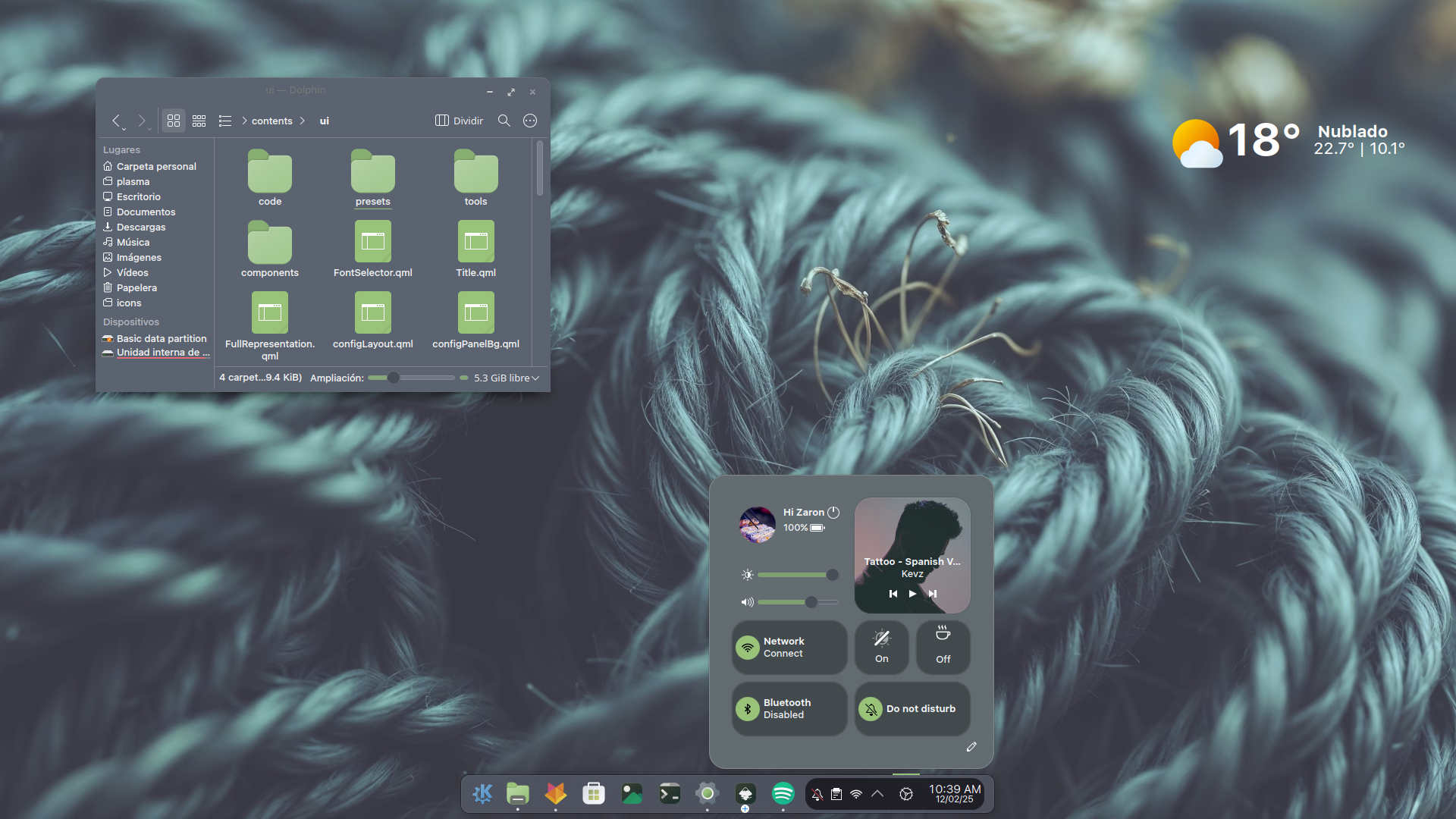Select the configLayout.qml file
Viewport: 1456px width, 819px height.
(x=373, y=320)
